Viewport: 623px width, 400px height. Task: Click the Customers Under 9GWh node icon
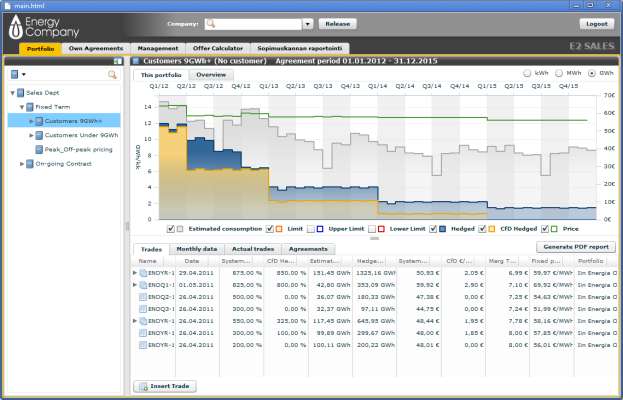(39, 135)
